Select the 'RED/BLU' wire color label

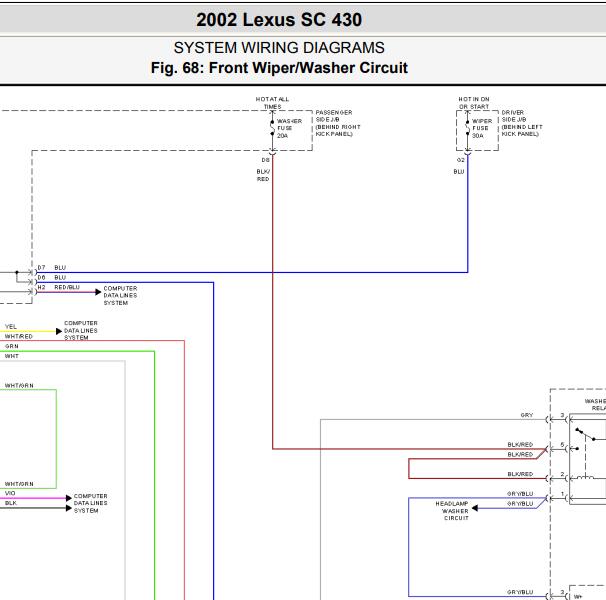pos(67,287)
